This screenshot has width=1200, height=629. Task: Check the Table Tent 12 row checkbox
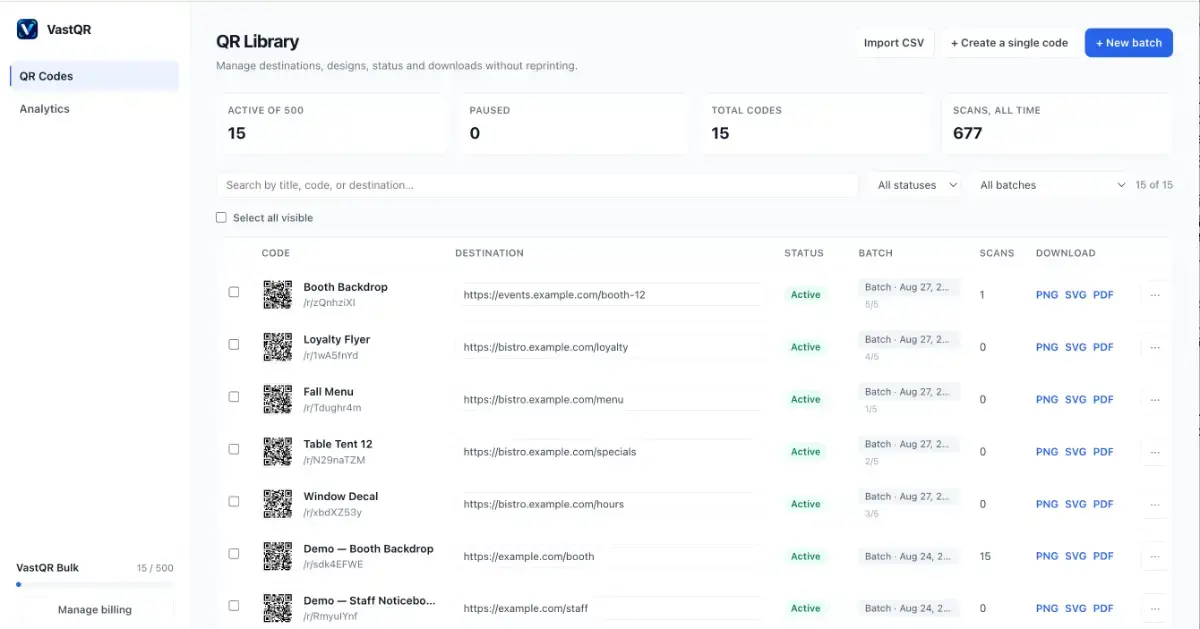(234, 449)
